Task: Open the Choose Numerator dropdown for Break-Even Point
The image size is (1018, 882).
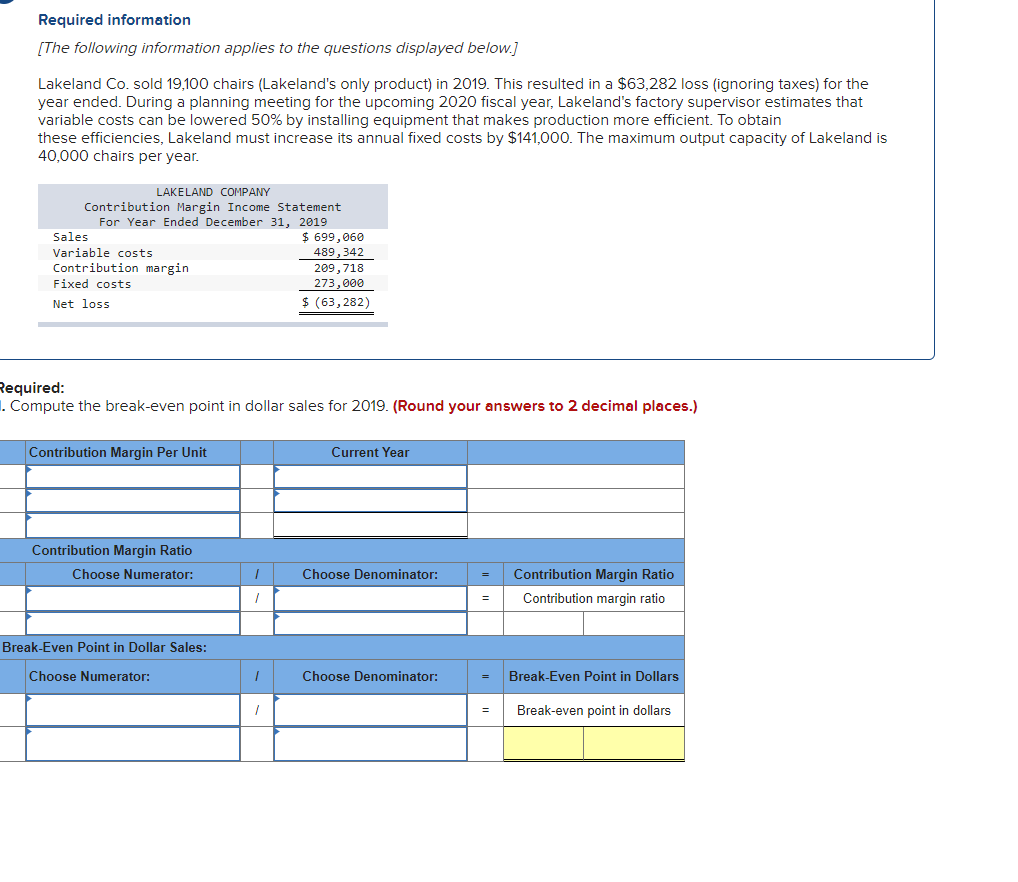Action: tap(133, 710)
